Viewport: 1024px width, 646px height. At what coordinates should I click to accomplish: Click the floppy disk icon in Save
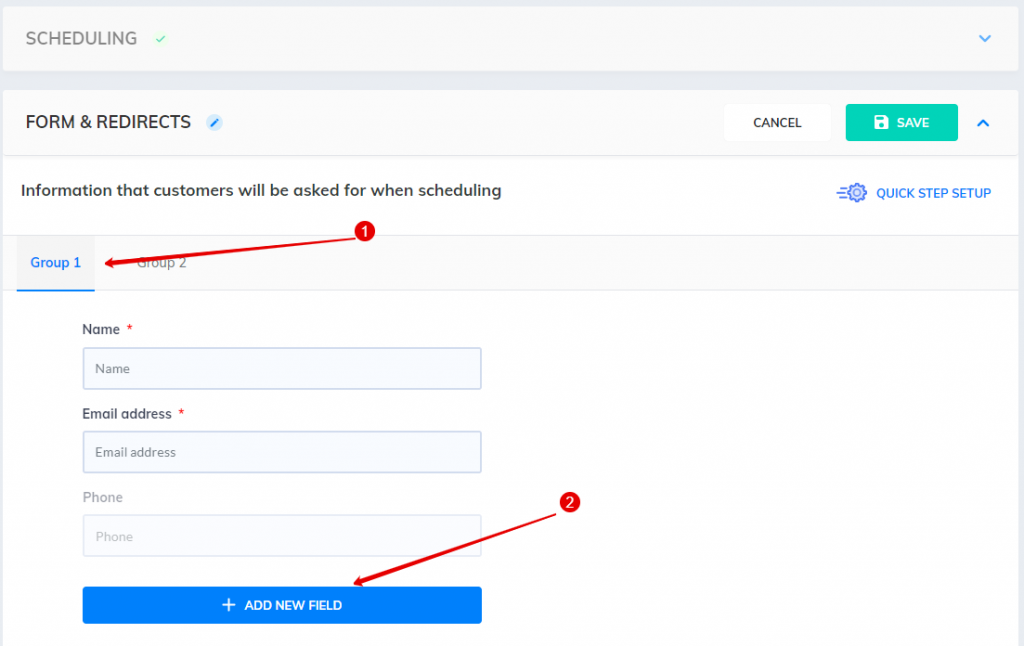[881, 122]
